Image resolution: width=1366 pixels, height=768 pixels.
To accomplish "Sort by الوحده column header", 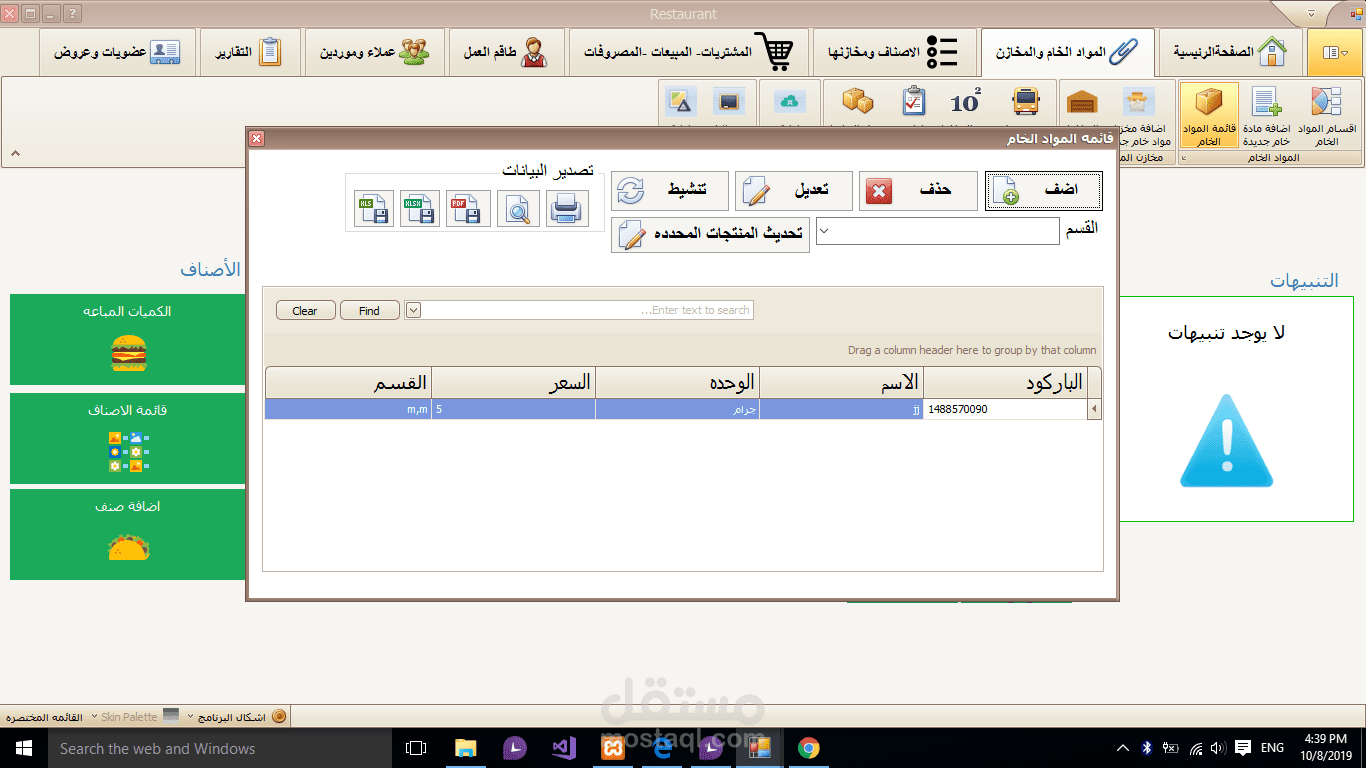I will click(677, 383).
